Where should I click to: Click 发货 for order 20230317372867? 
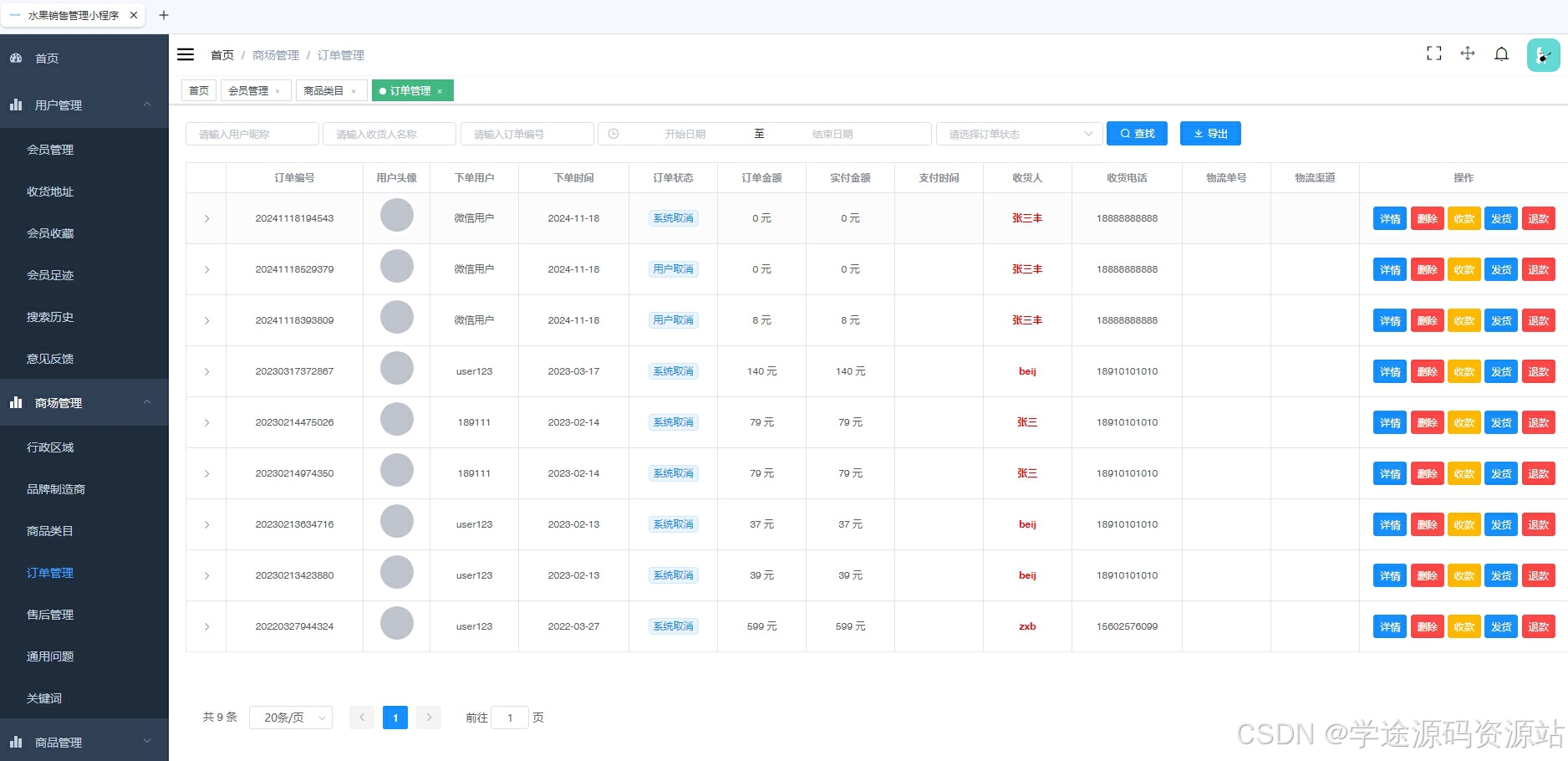pos(1501,372)
